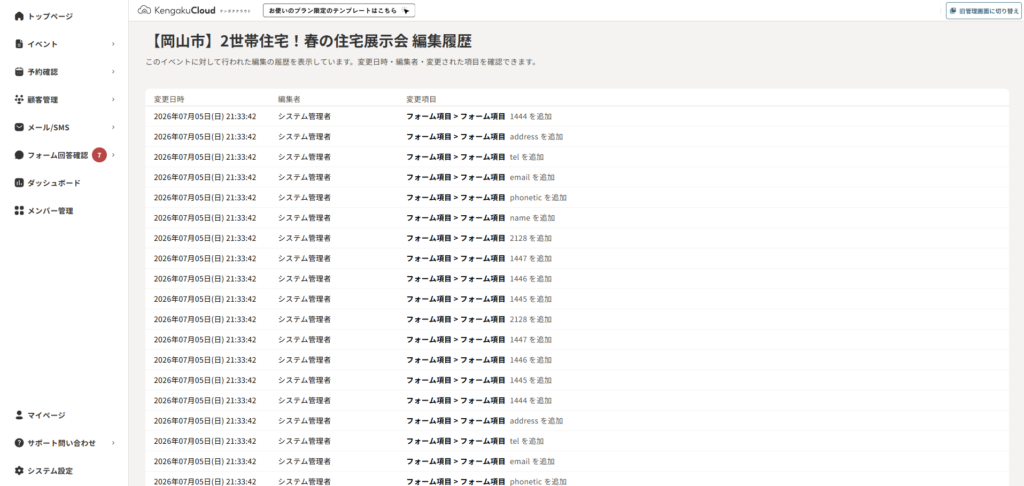The width and height of the screenshot is (1024, 486).
Task: Click the 編集者 column header
Action: pyautogui.click(x=289, y=99)
